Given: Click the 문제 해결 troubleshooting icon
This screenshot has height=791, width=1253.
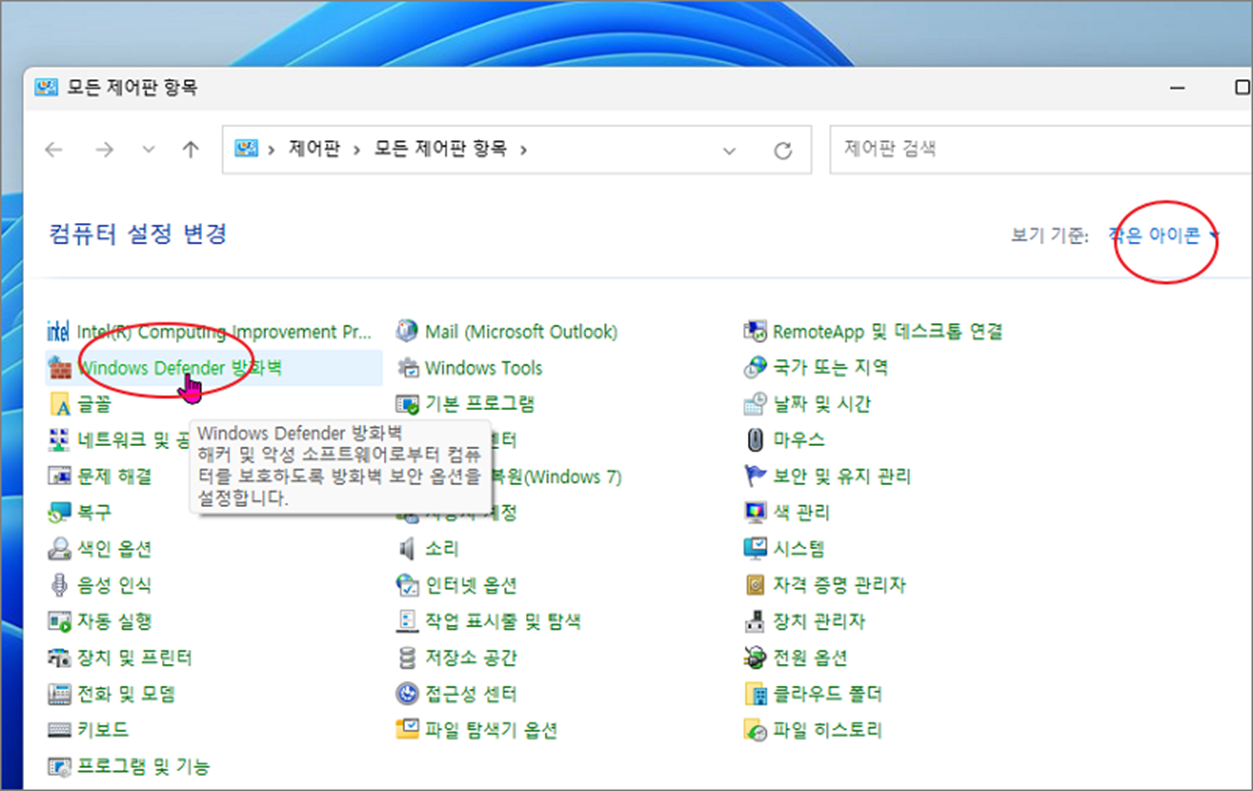Looking at the screenshot, I should [x=59, y=476].
